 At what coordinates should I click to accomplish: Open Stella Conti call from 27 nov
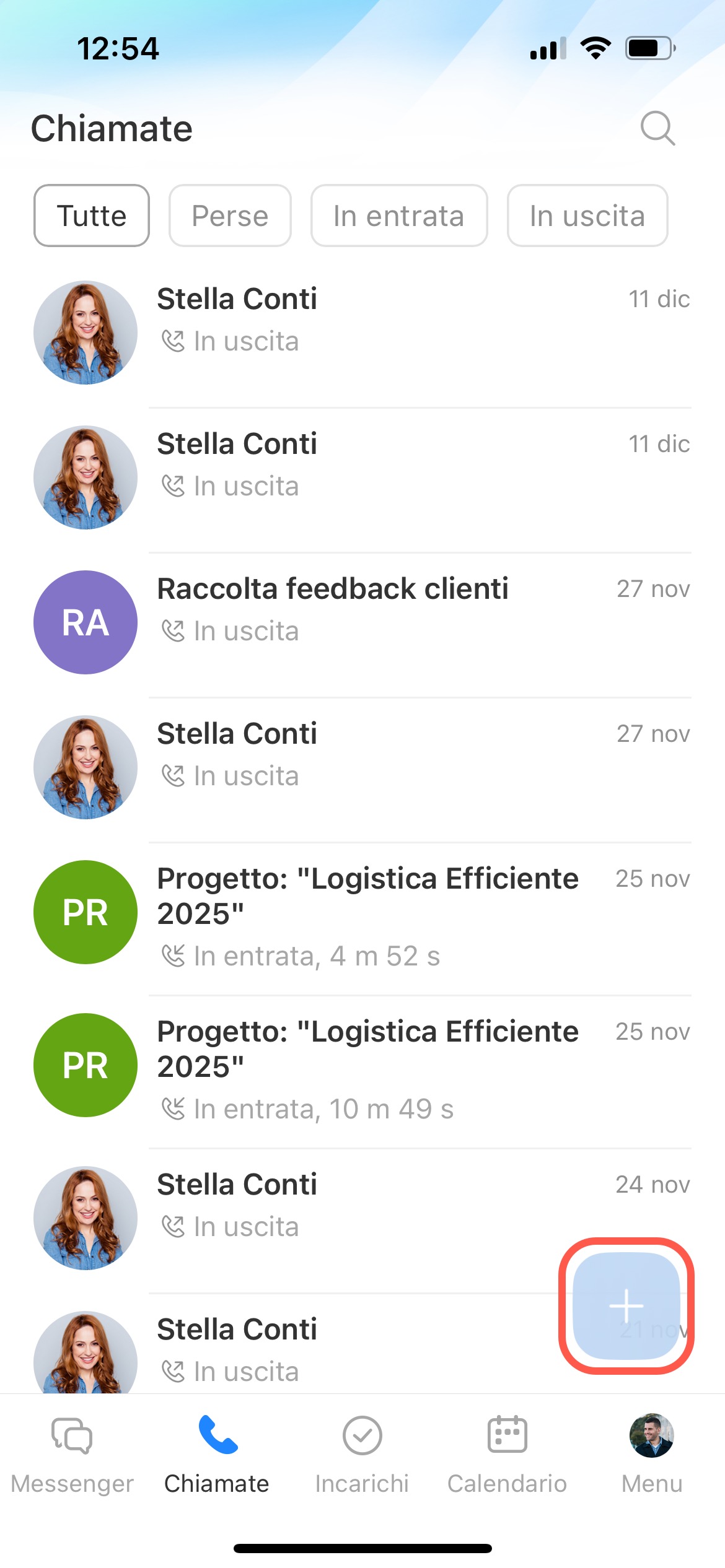372,754
